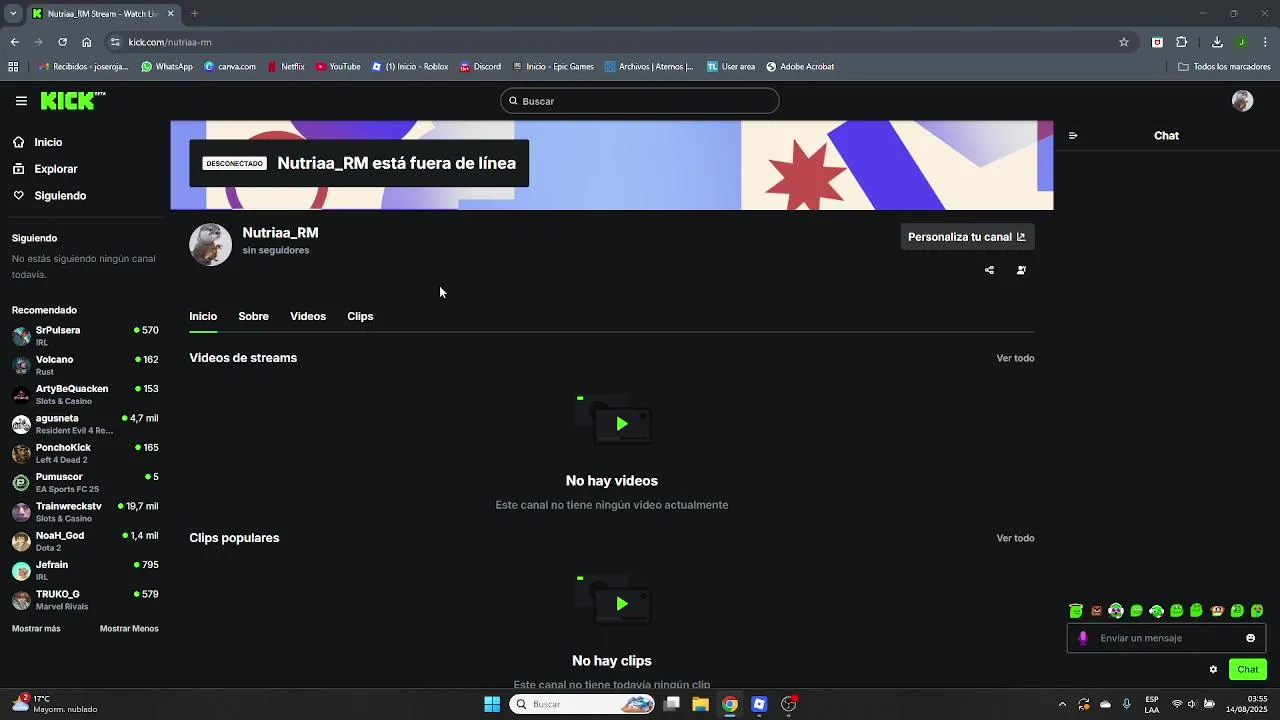Viewport: 1280px width, 720px height.
Task: Open Explorar in sidebar
Action: (x=45, y=169)
